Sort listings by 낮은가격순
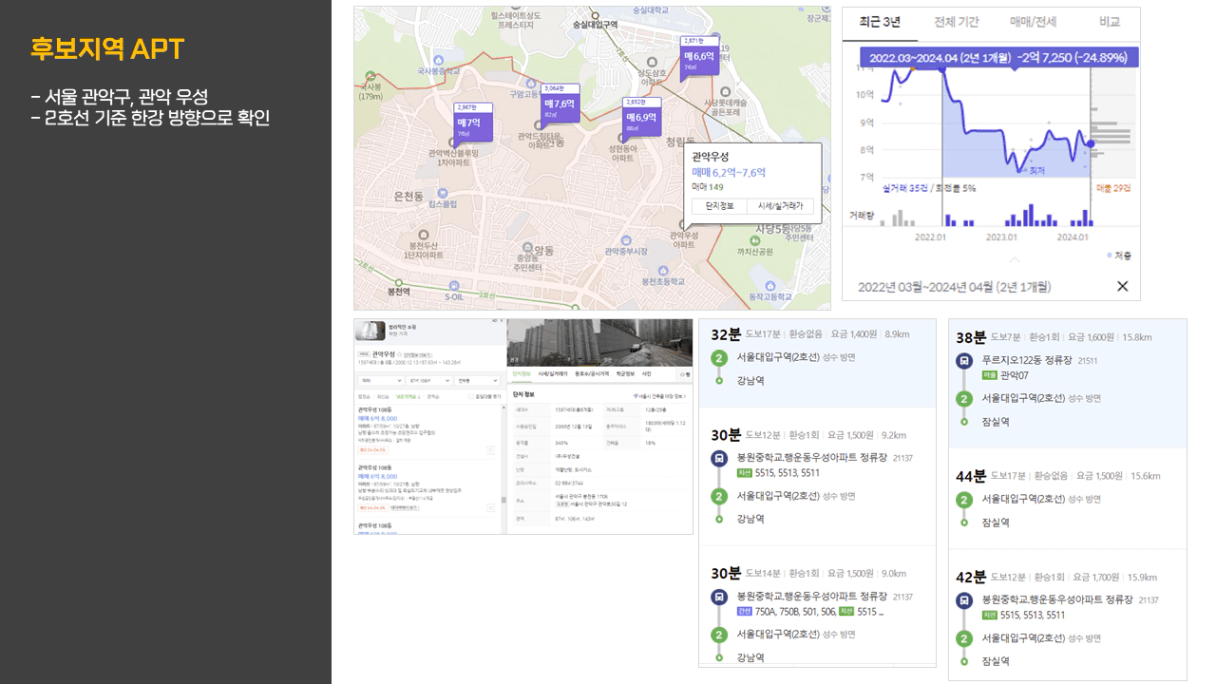 [x=410, y=397]
